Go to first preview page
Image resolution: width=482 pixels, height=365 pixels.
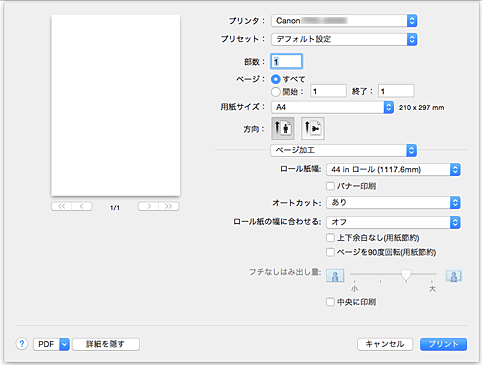[62, 206]
